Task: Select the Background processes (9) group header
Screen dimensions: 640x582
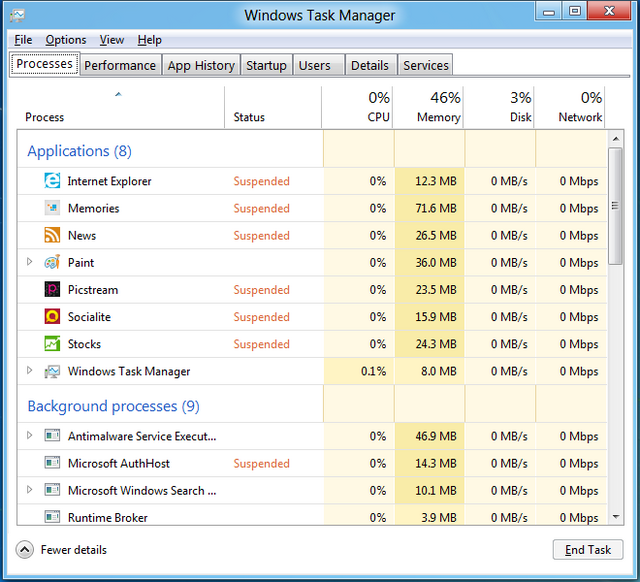Action: [113, 406]
